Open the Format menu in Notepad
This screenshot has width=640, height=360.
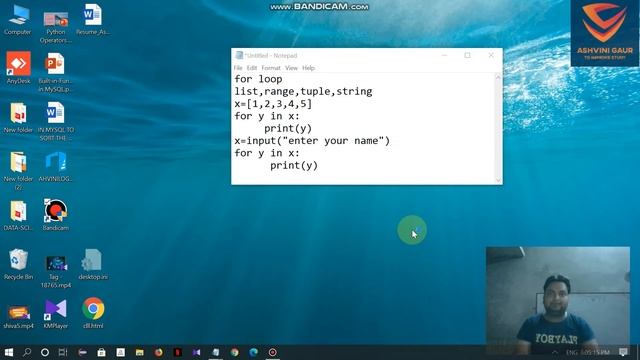point(271,68)
